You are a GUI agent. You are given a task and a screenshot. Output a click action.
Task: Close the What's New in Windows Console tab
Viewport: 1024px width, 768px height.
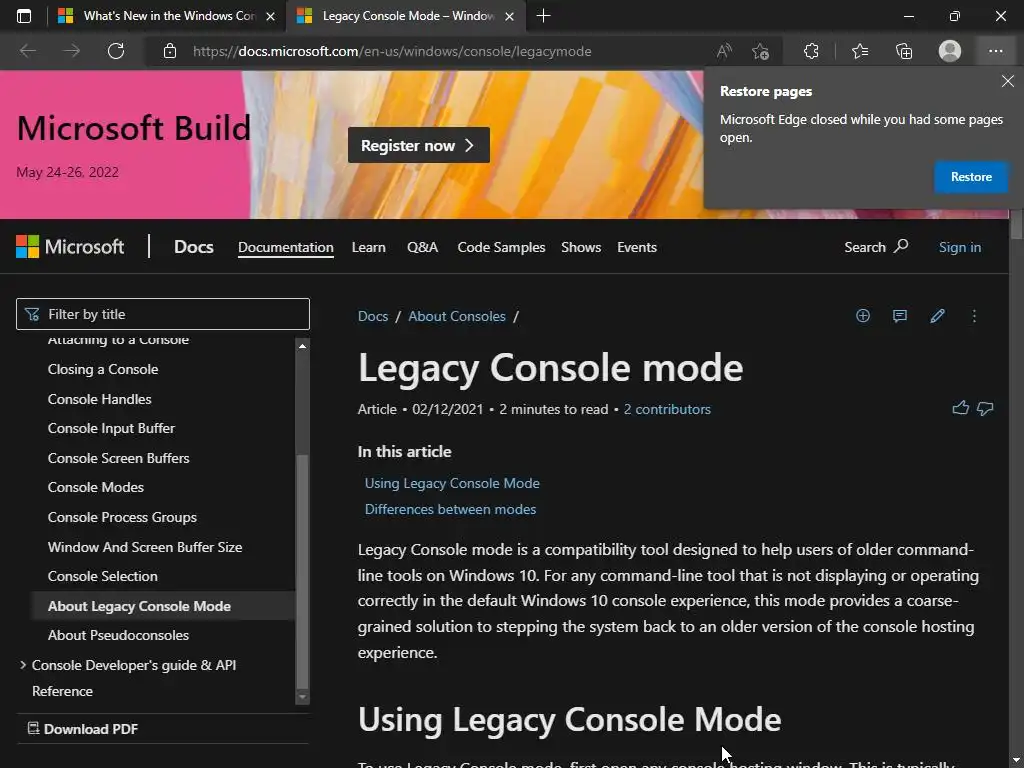point(270,16)
